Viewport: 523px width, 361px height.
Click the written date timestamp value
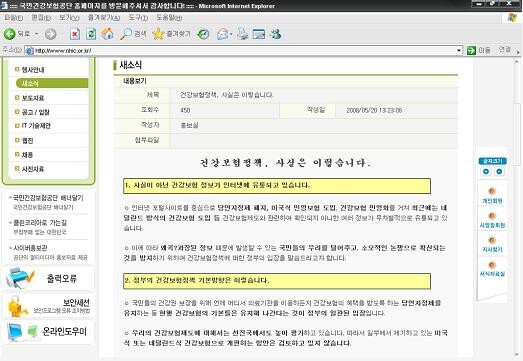pyautogui.click(x=374, y=110)
